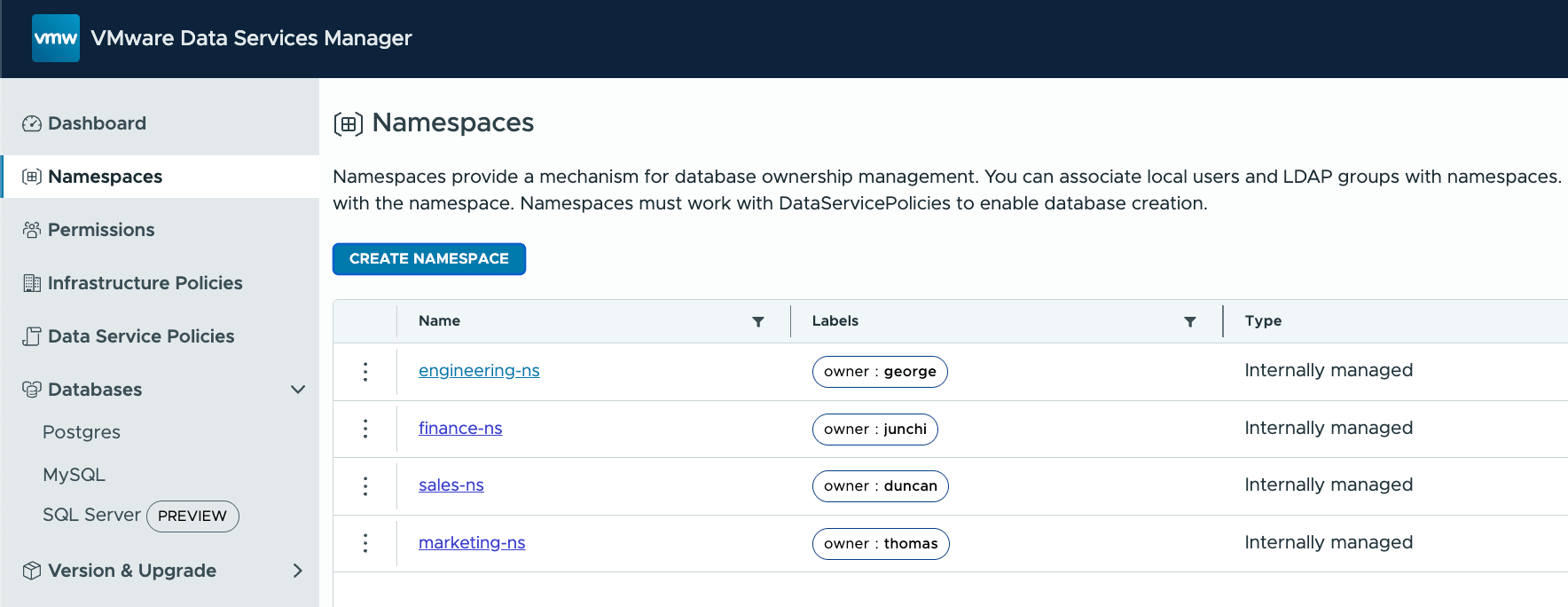
Task: Open the kebab menu for sales-ns
Action: [365, 486]
